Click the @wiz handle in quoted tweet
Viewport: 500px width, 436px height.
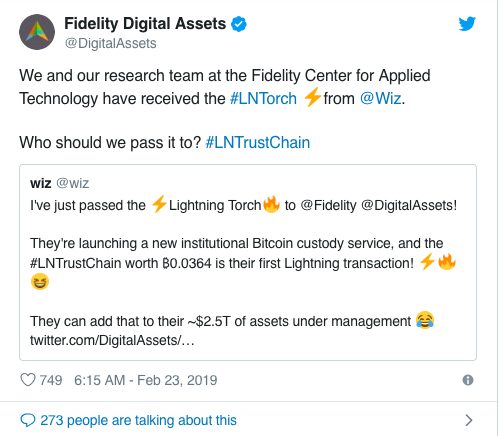(72, 183)
